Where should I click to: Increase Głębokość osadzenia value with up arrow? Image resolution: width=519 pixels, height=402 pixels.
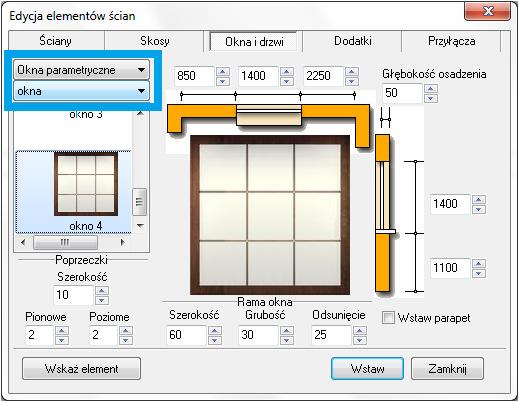pyautogui.click(x=431, y=89)
